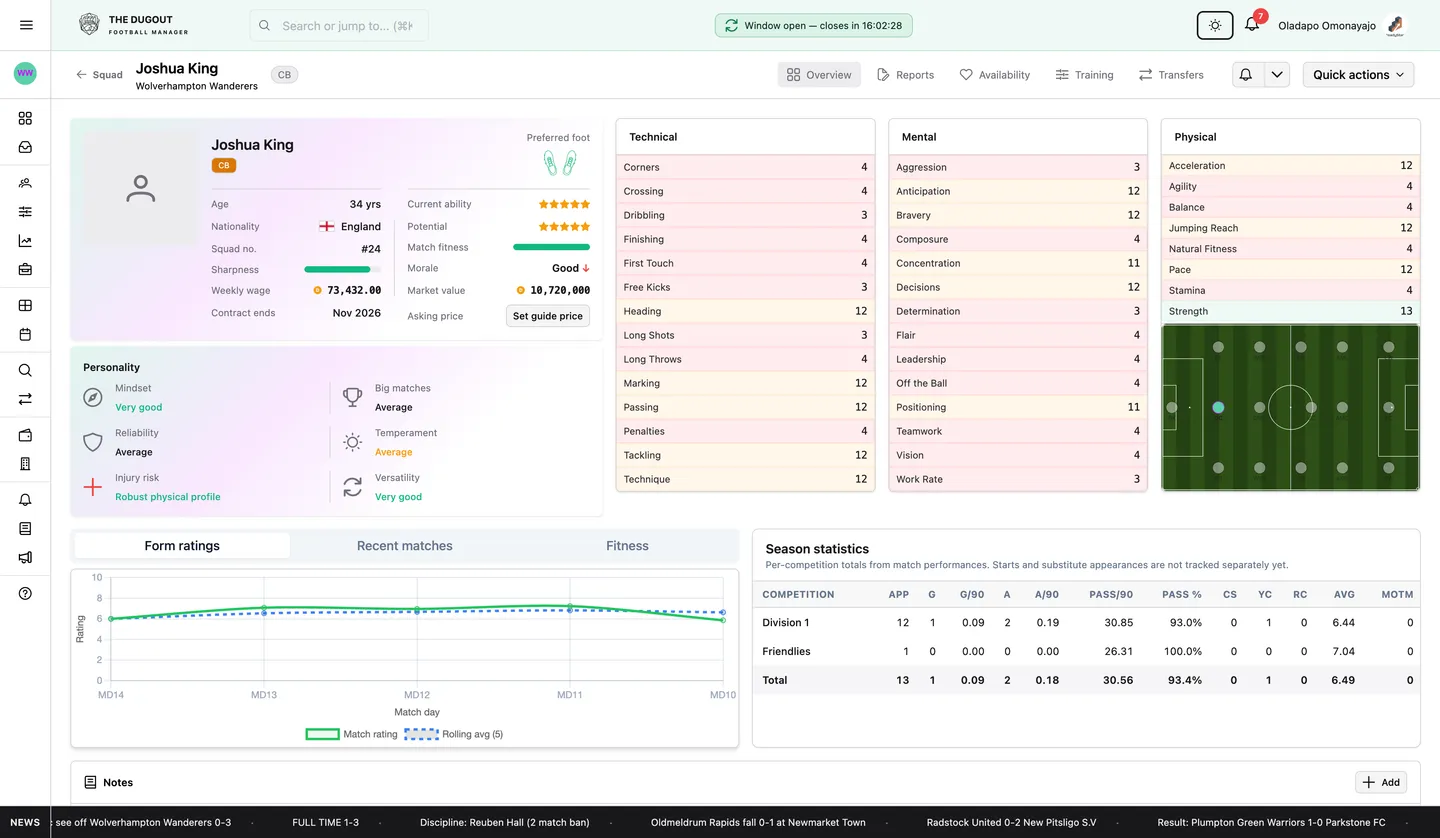This screenshot has height=838, width=1440.
Task: Click the 'Robust physical profile' injury risk text
Action: 168,497
